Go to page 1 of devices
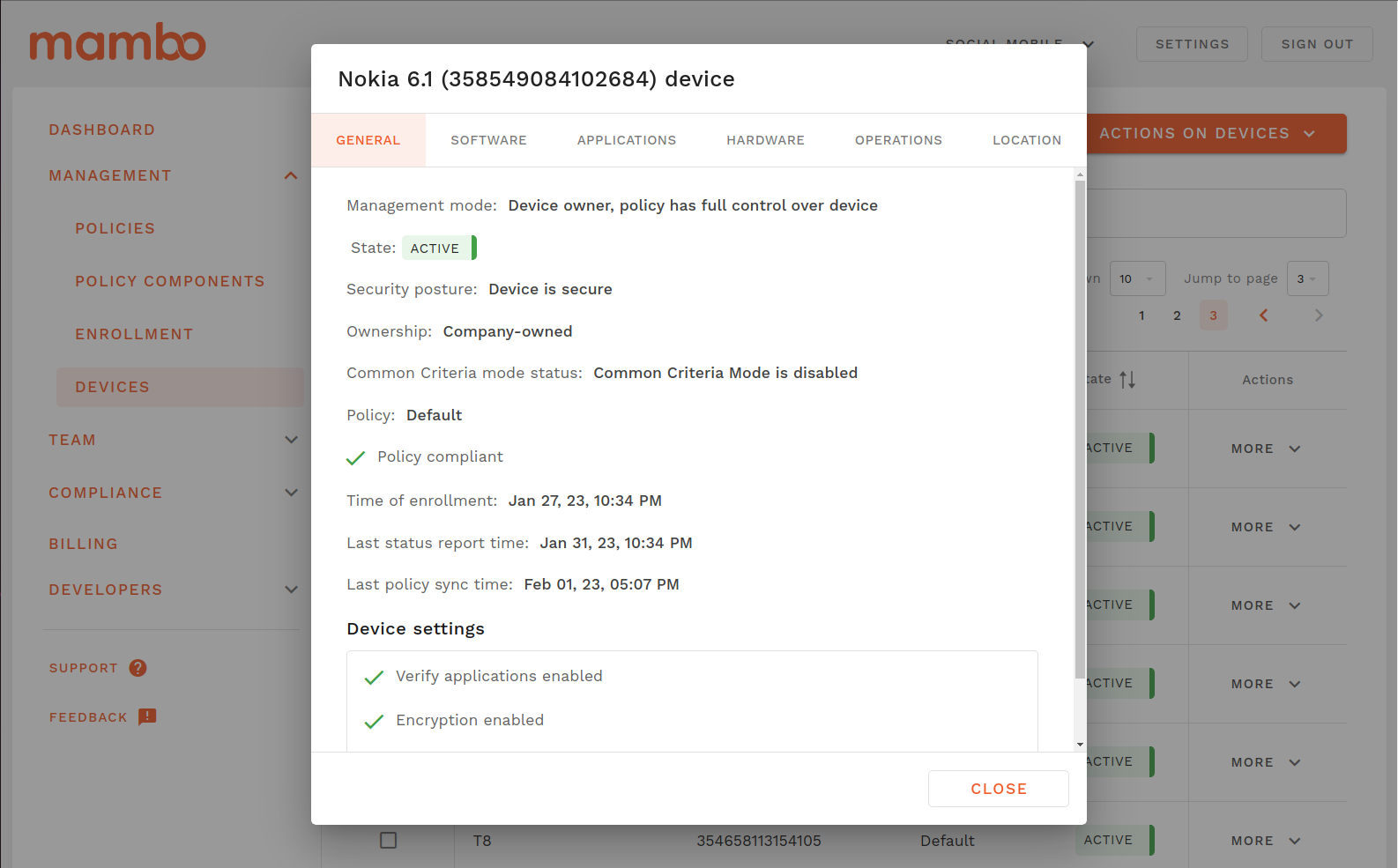The width and height of the screenshot is (1398, 868). pos(1141,315)
